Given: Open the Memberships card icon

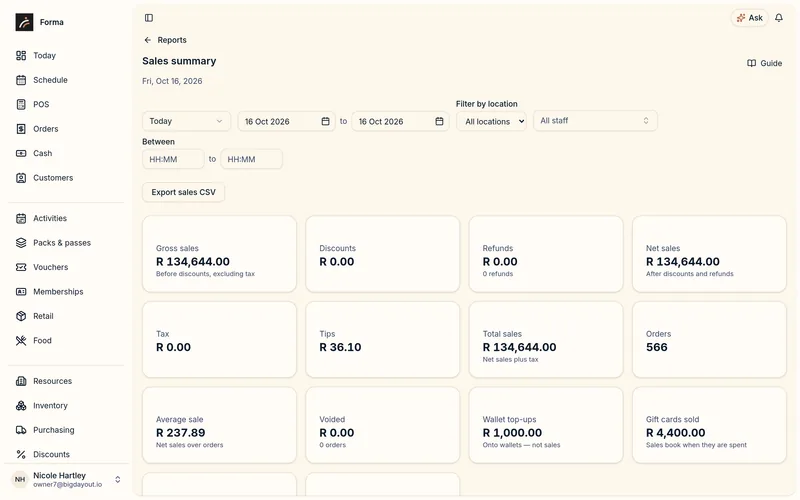Looking at the screenshot, I should (x=21, y=292).
